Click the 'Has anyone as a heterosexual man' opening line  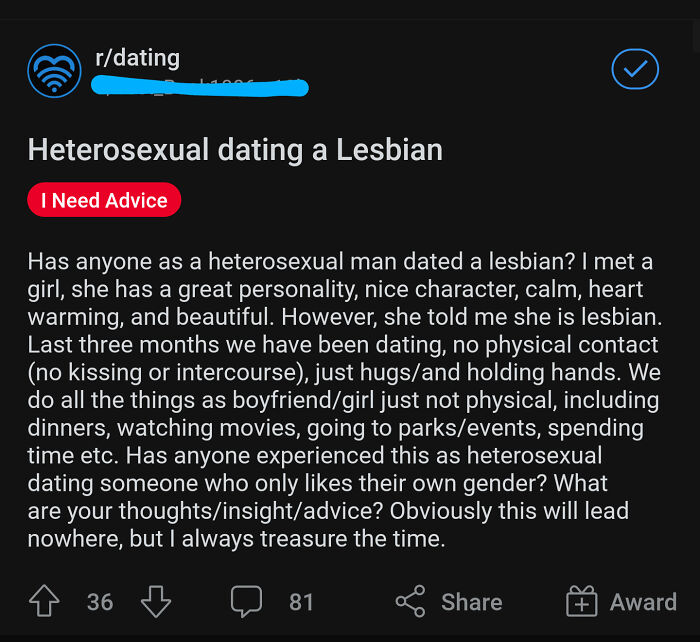[340, 262]
